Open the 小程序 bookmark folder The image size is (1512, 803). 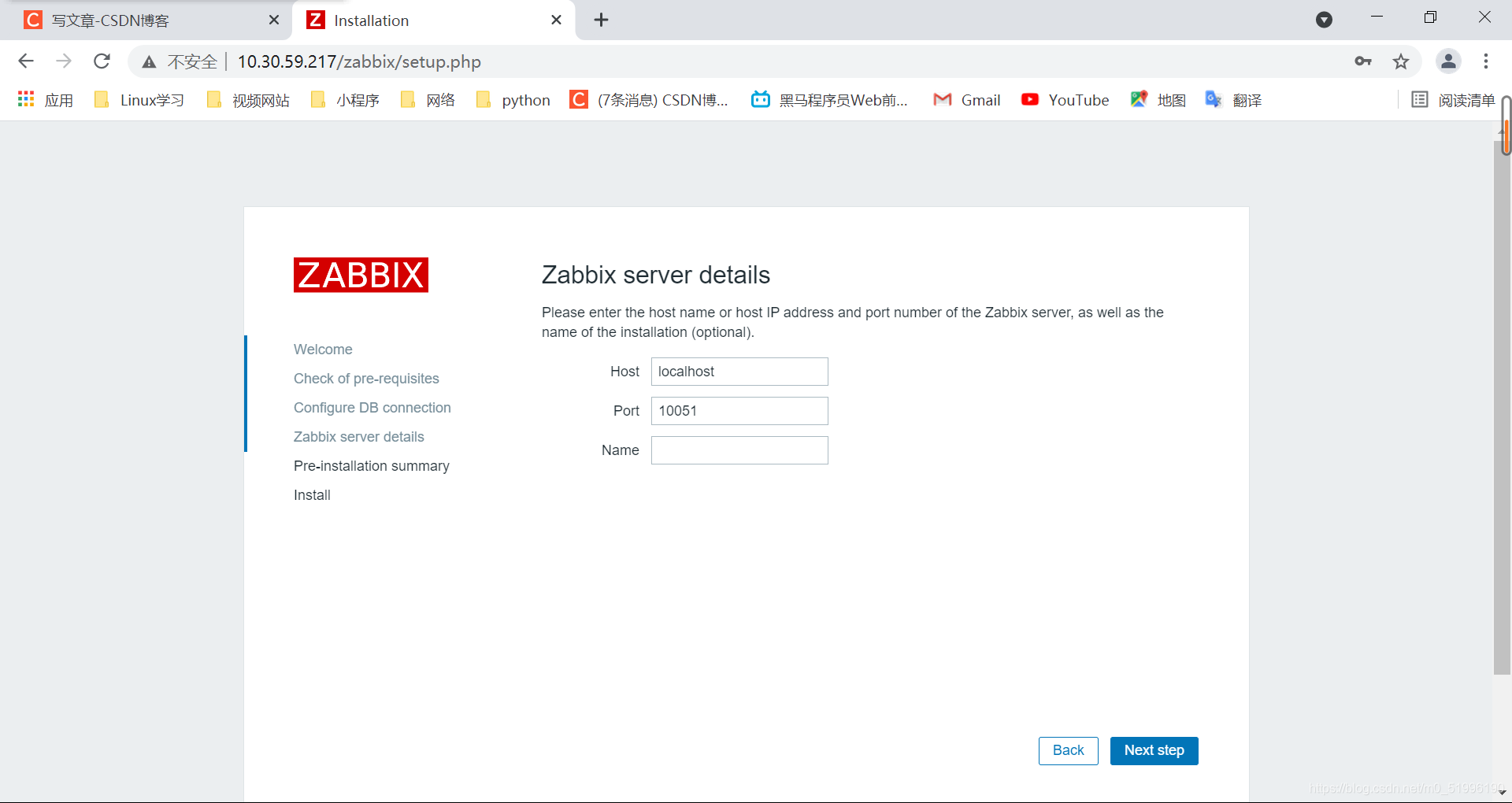(x=346, y=100)
